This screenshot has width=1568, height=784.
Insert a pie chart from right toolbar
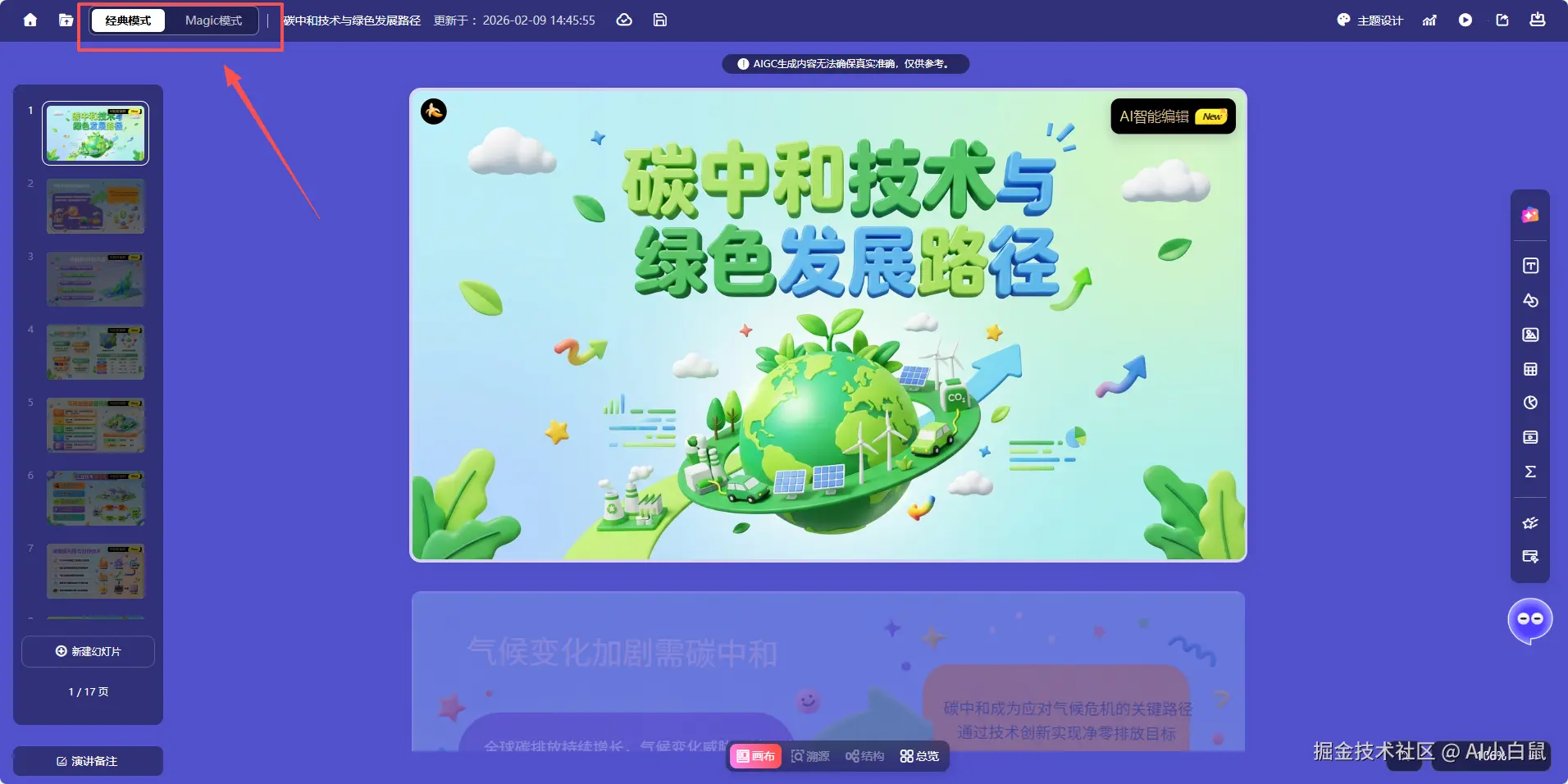click(1530, 403)
